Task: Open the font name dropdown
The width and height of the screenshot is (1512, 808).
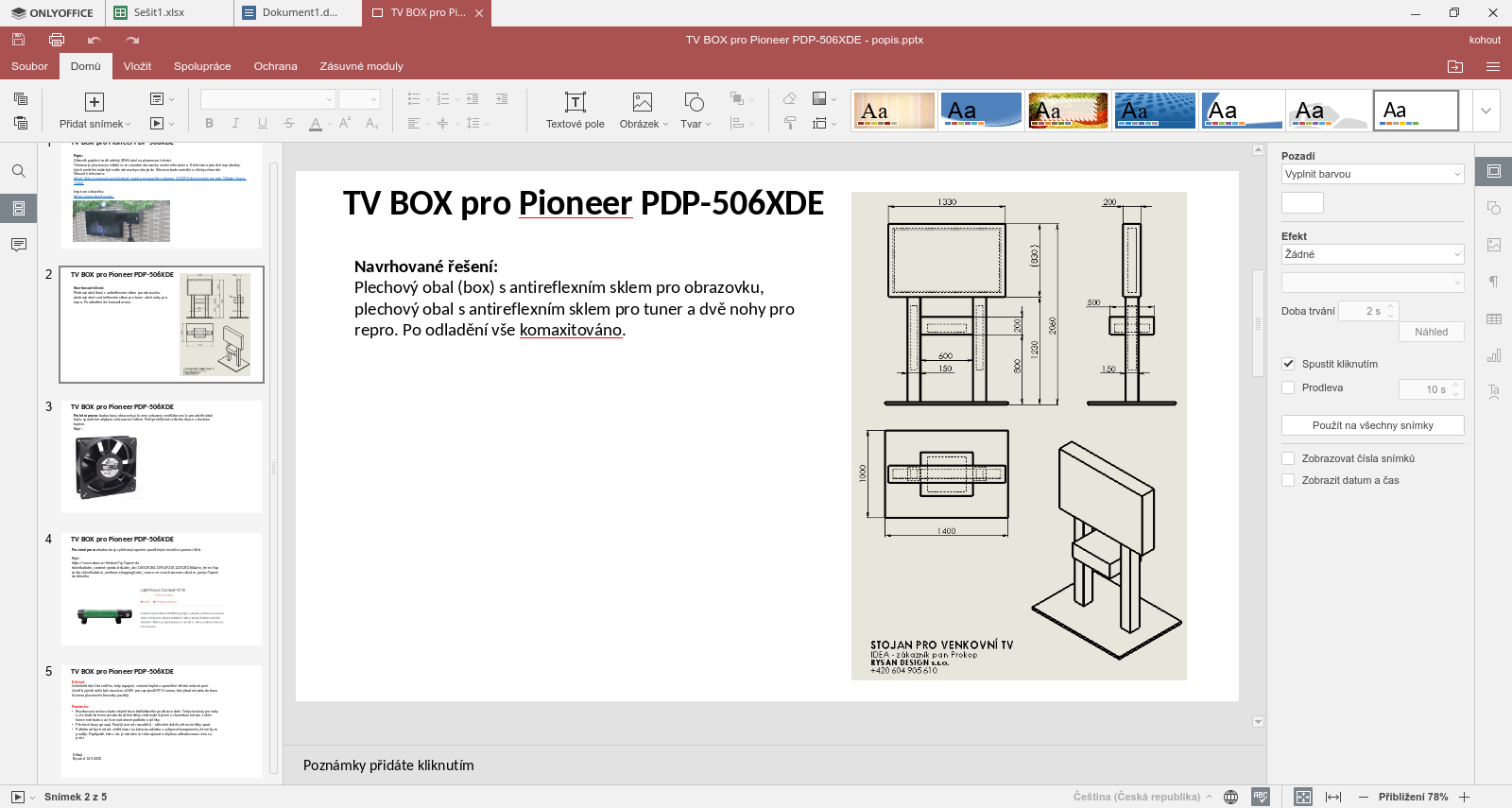Action: [x=267, y=99]
